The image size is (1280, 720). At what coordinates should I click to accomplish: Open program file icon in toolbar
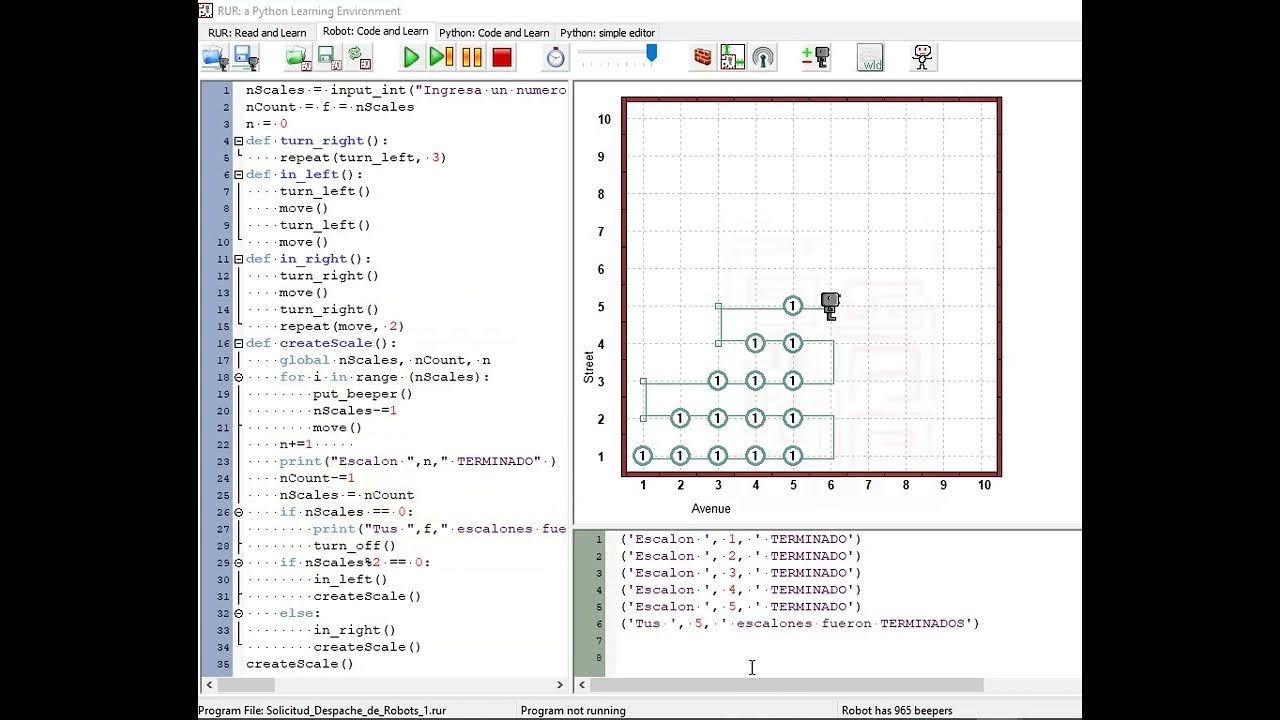[213, 58]
